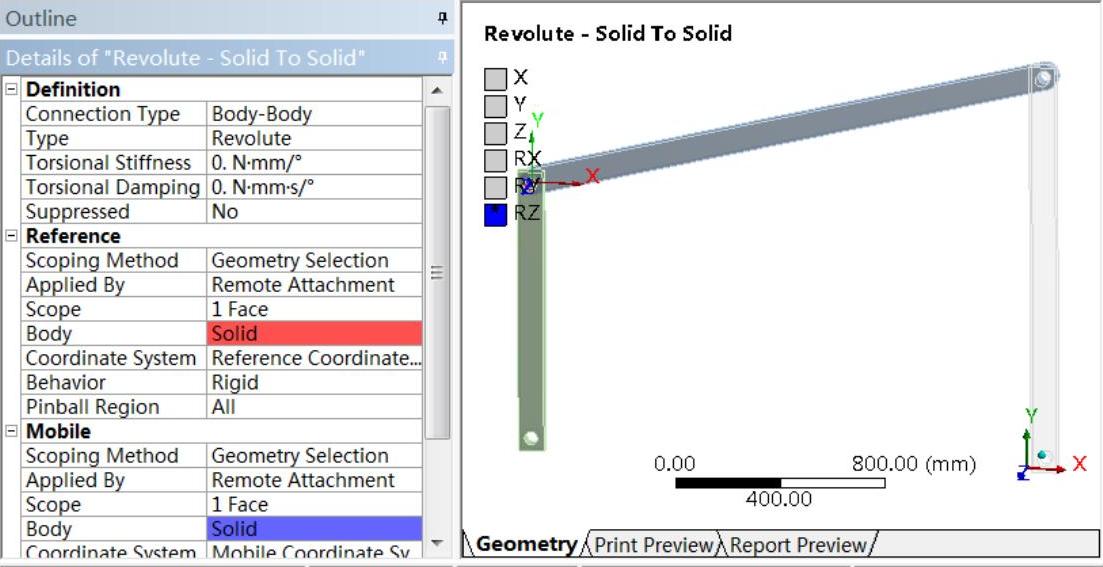This screenshot has height=567, width=1103.
Task: Collapse the Reference section
Action: click(11, 236)
